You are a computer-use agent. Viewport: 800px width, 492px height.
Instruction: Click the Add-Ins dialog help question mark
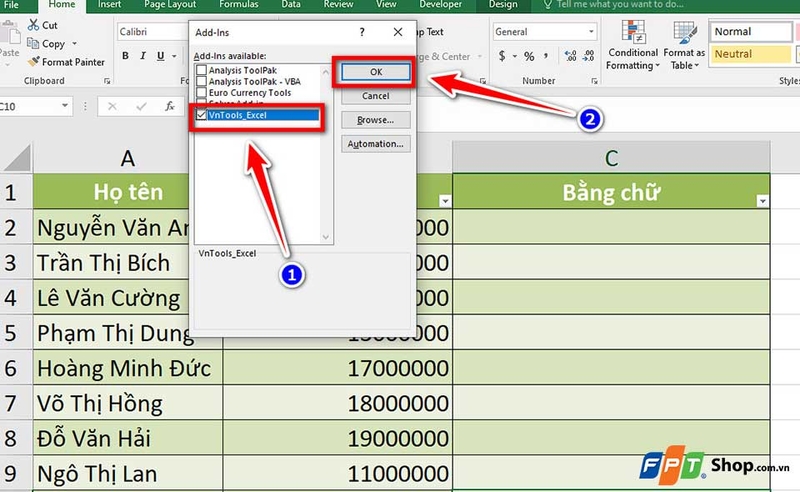(x=362, y=32)
